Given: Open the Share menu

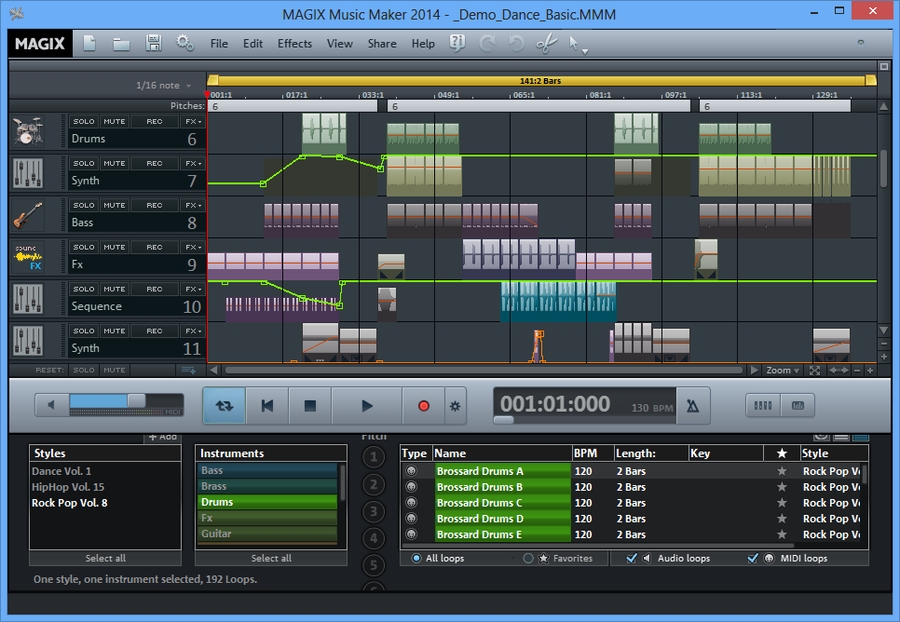Looking at the screenshot, I should (382, 43).
